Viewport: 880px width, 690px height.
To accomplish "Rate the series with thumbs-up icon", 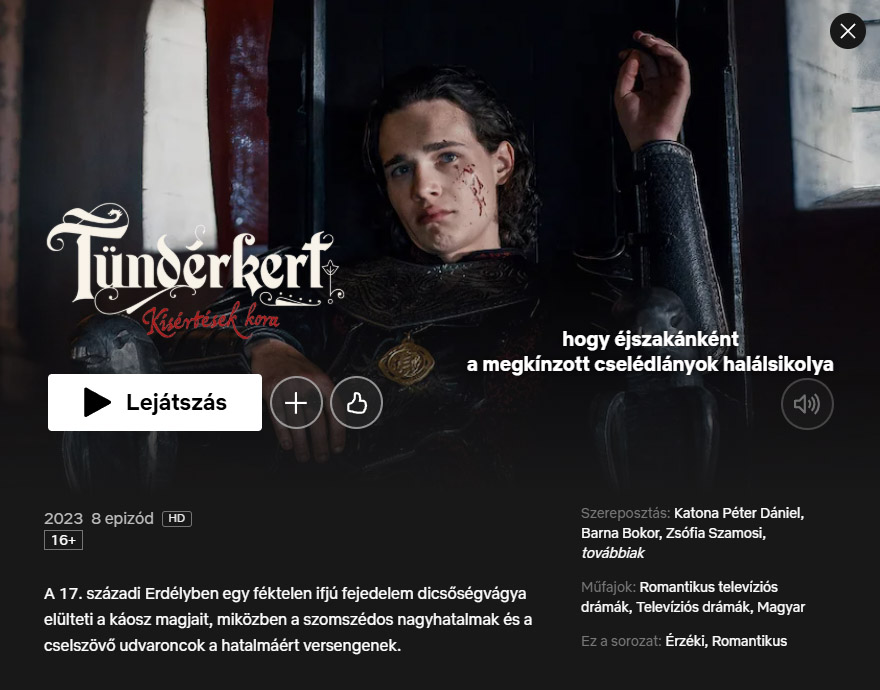I will pyautogui.click(x=356, y=403).
